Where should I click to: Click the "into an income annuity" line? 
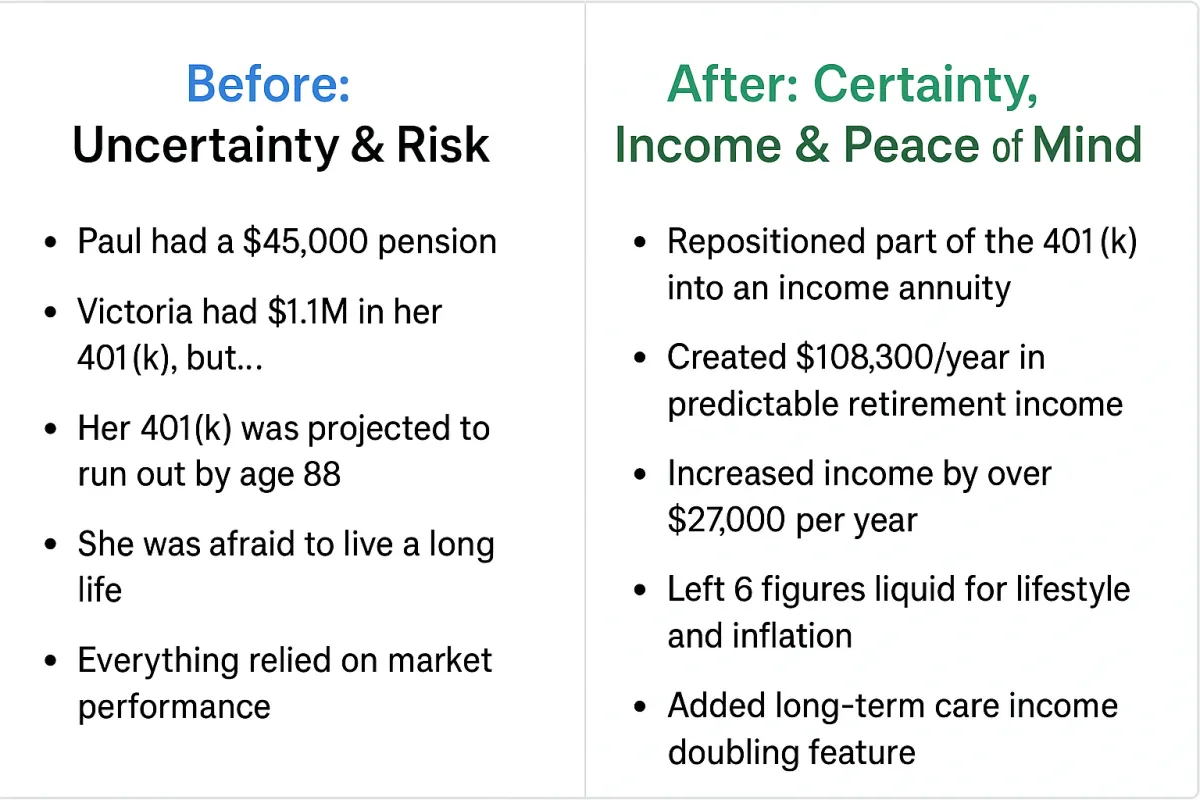coord(839,288)
